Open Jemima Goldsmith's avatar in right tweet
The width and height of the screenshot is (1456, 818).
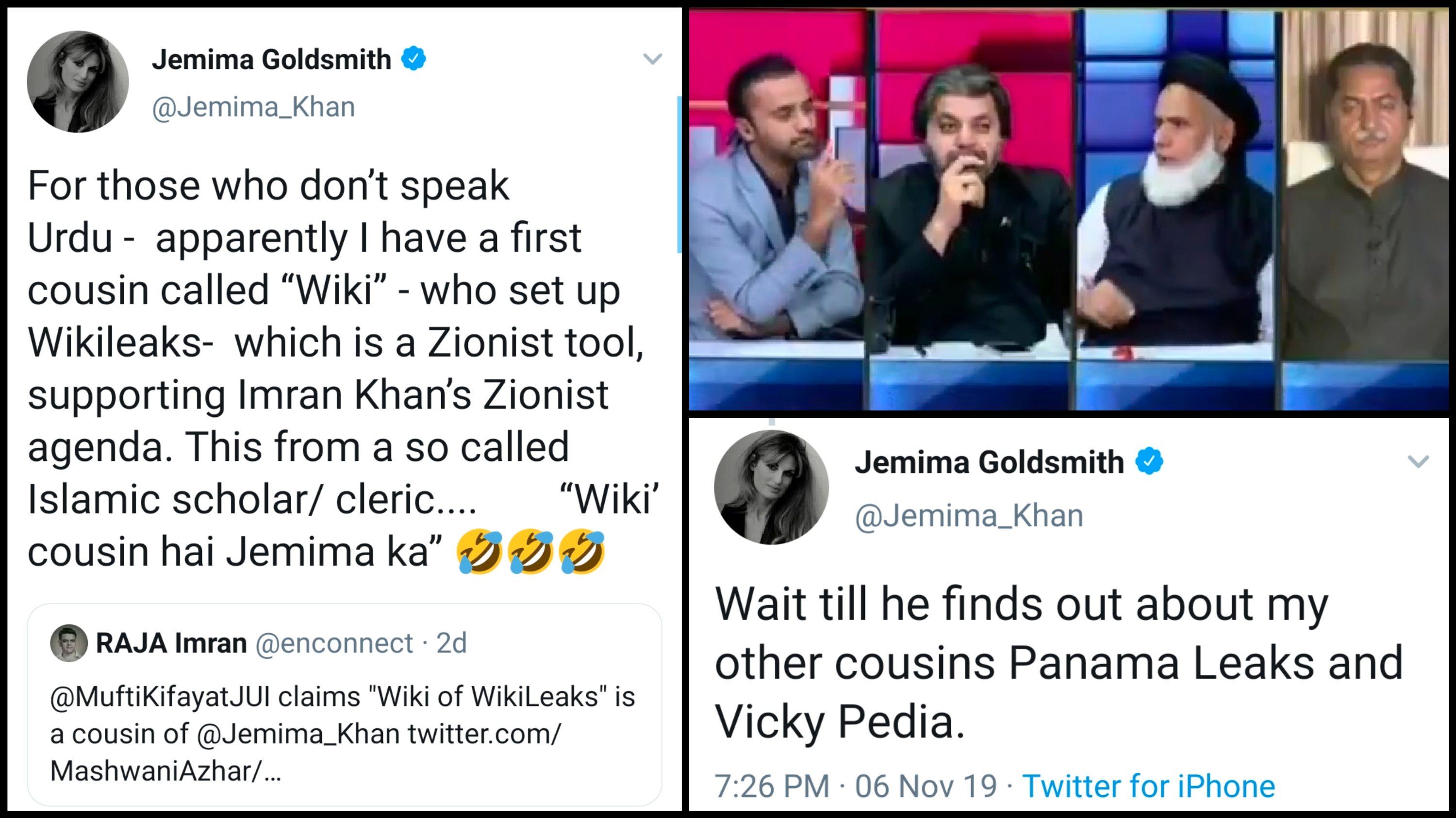pyautogui.click(x=771, y=487)
